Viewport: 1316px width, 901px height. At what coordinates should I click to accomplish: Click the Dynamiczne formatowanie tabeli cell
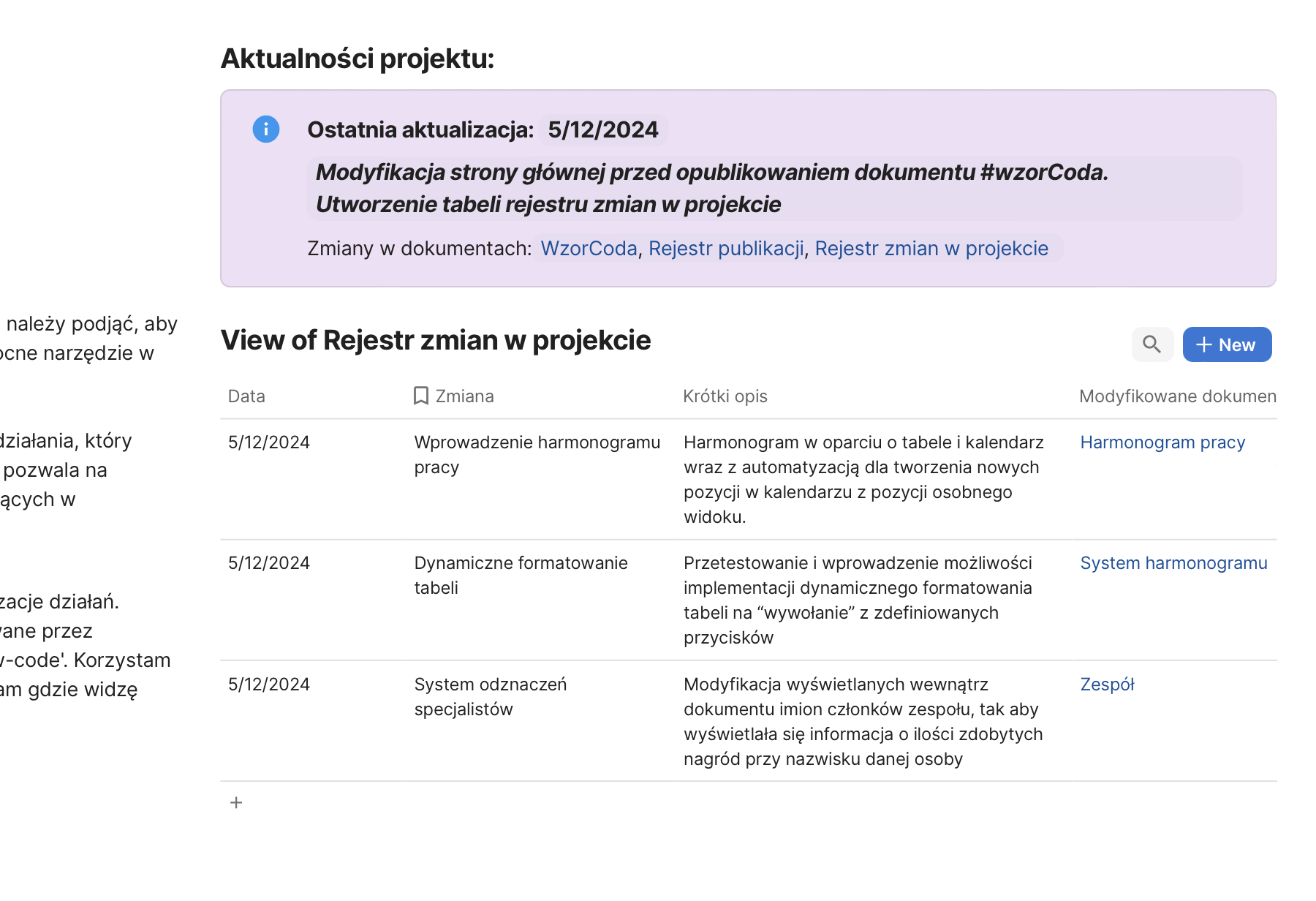(521, 576)
